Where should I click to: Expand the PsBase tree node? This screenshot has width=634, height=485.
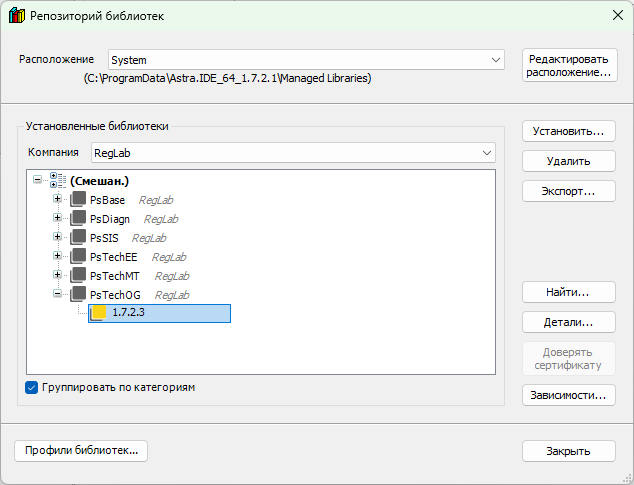57,200
